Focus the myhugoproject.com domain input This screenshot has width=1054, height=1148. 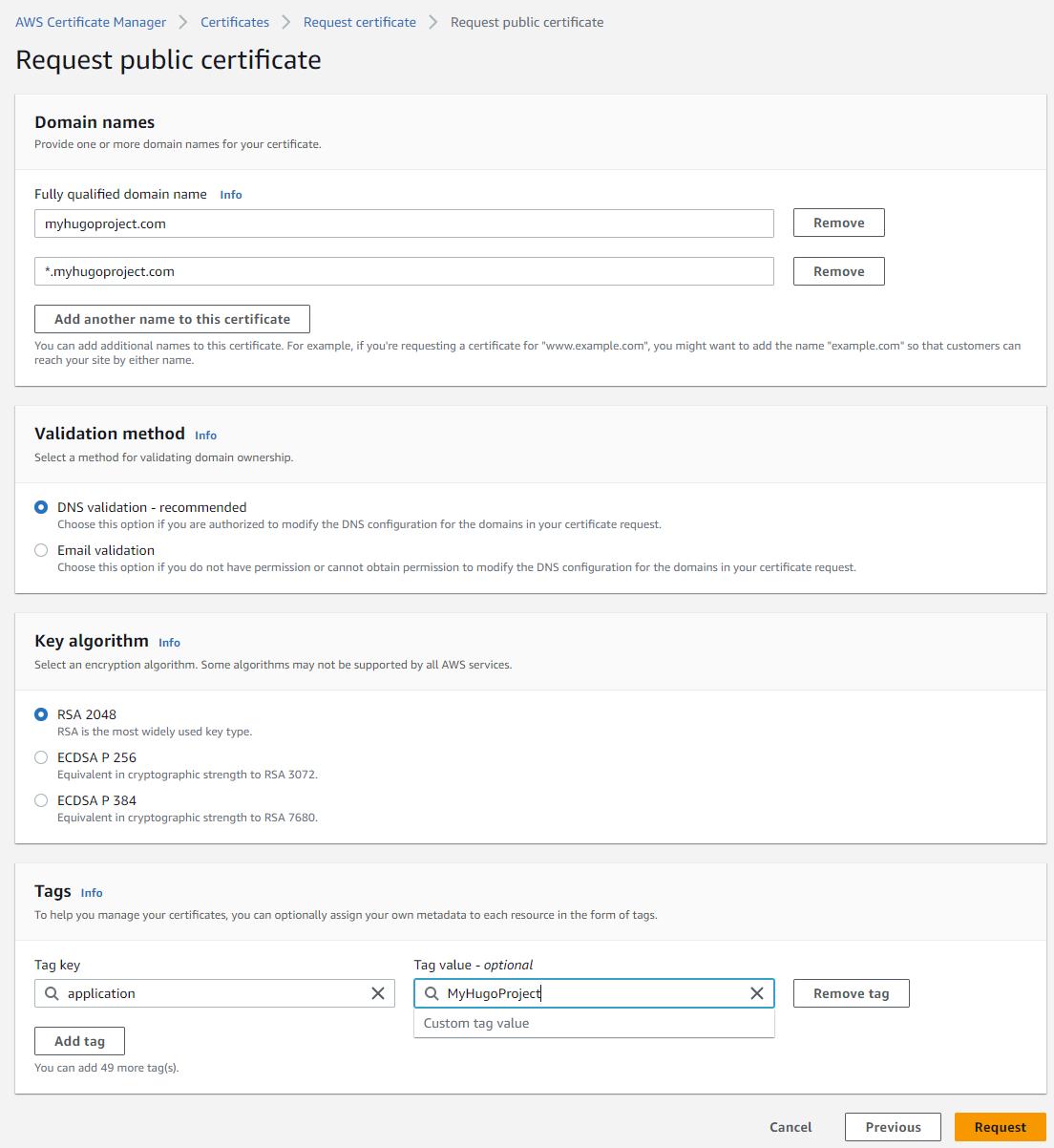click(404, 223)
